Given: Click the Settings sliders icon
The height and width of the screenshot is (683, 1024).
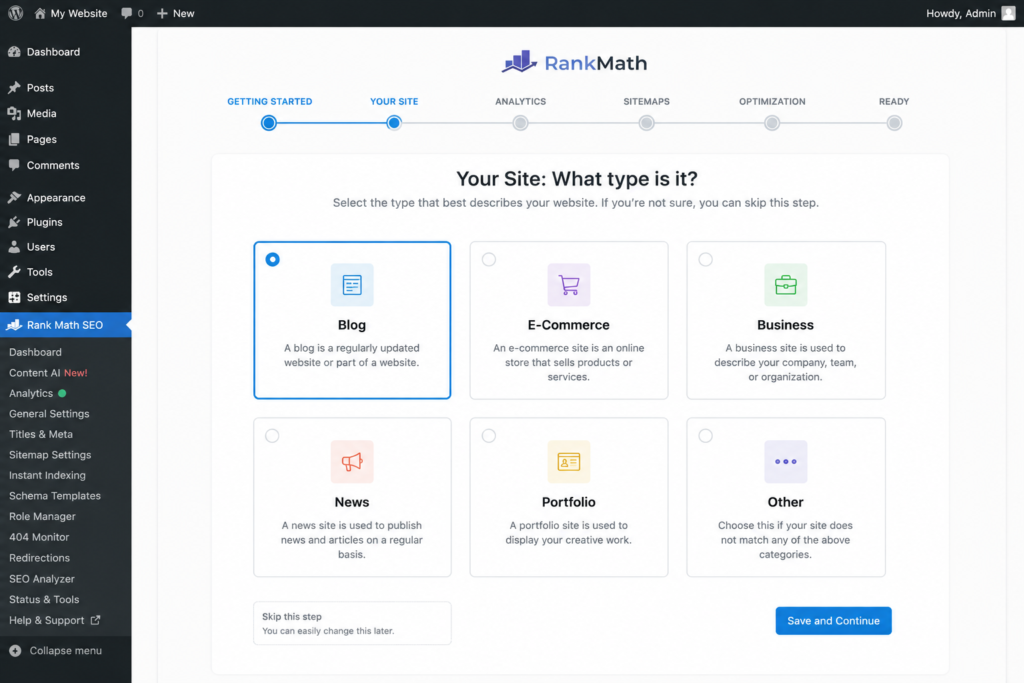Looking at the screenshot, I should tap(14, 297).
